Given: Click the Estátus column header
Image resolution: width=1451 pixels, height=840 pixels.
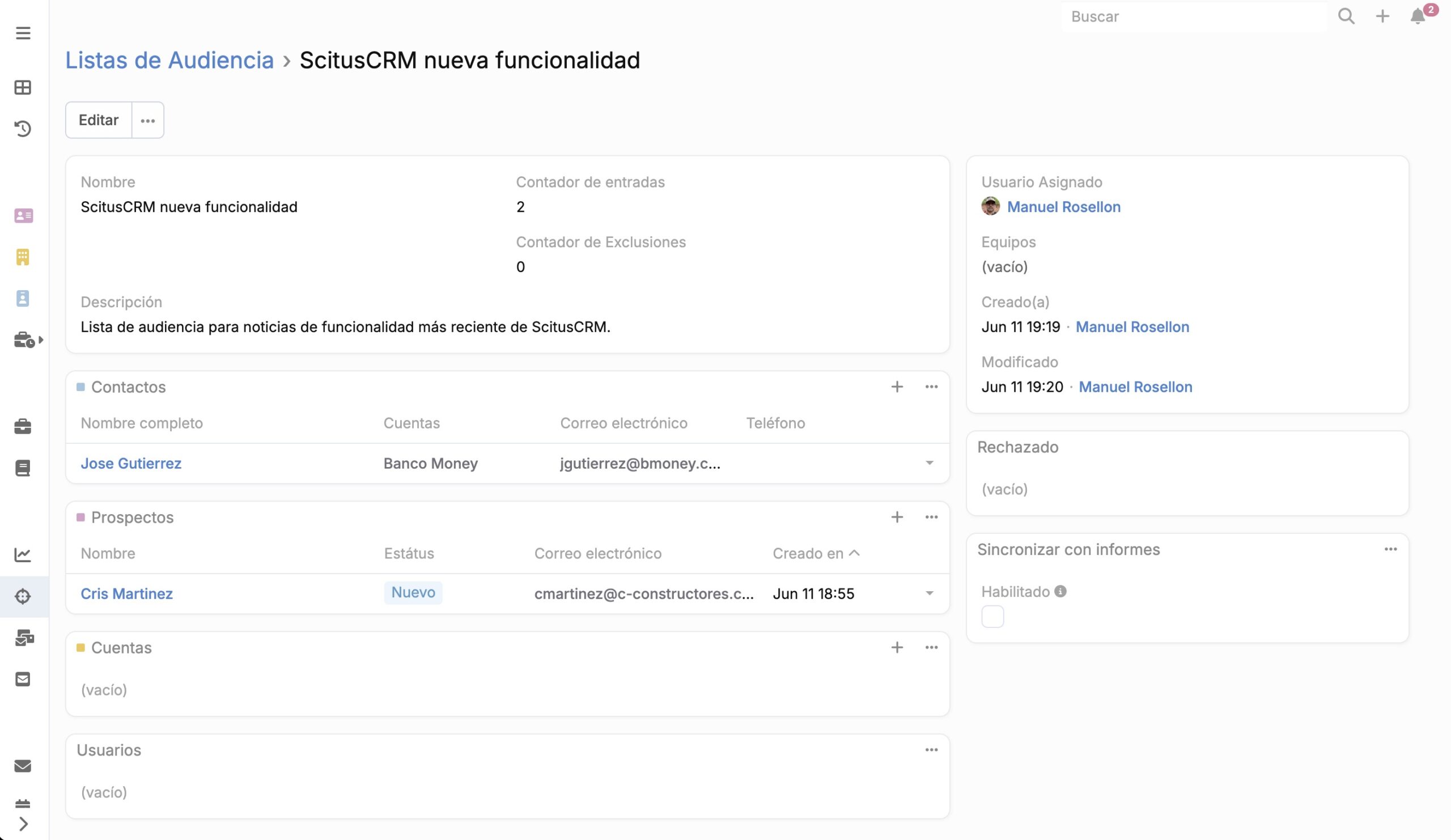Looking at the screenshot, I should pyautogui.click(x=409, y=553).
